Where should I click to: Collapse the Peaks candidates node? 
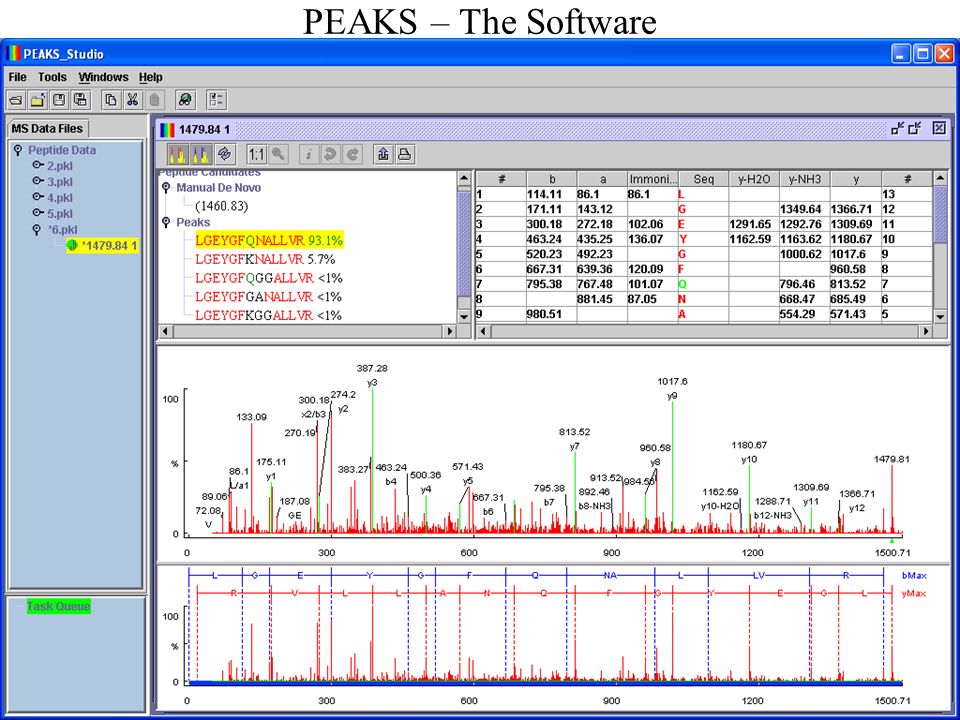(x=166, y=222)
